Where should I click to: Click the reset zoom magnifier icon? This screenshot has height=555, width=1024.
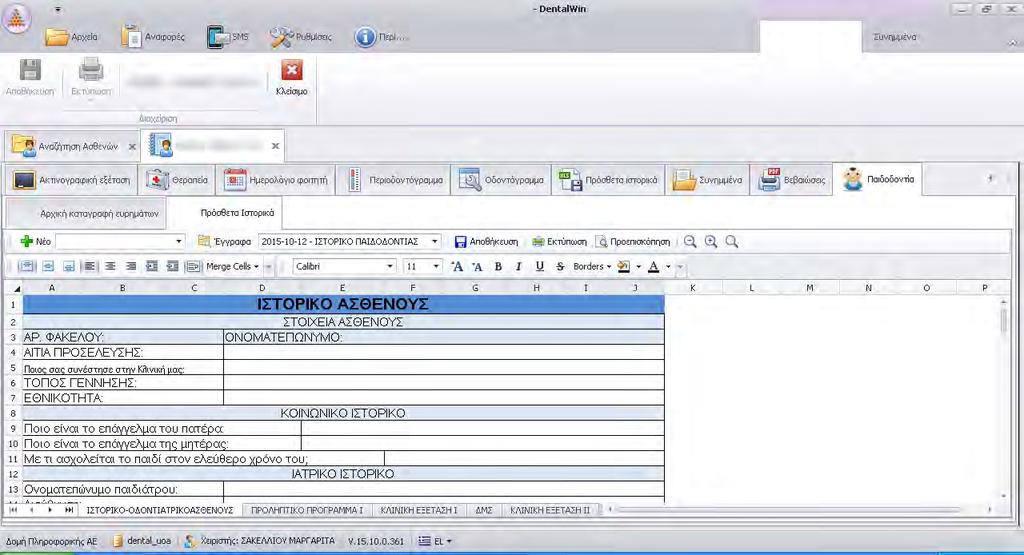click(x=731, y=242)
